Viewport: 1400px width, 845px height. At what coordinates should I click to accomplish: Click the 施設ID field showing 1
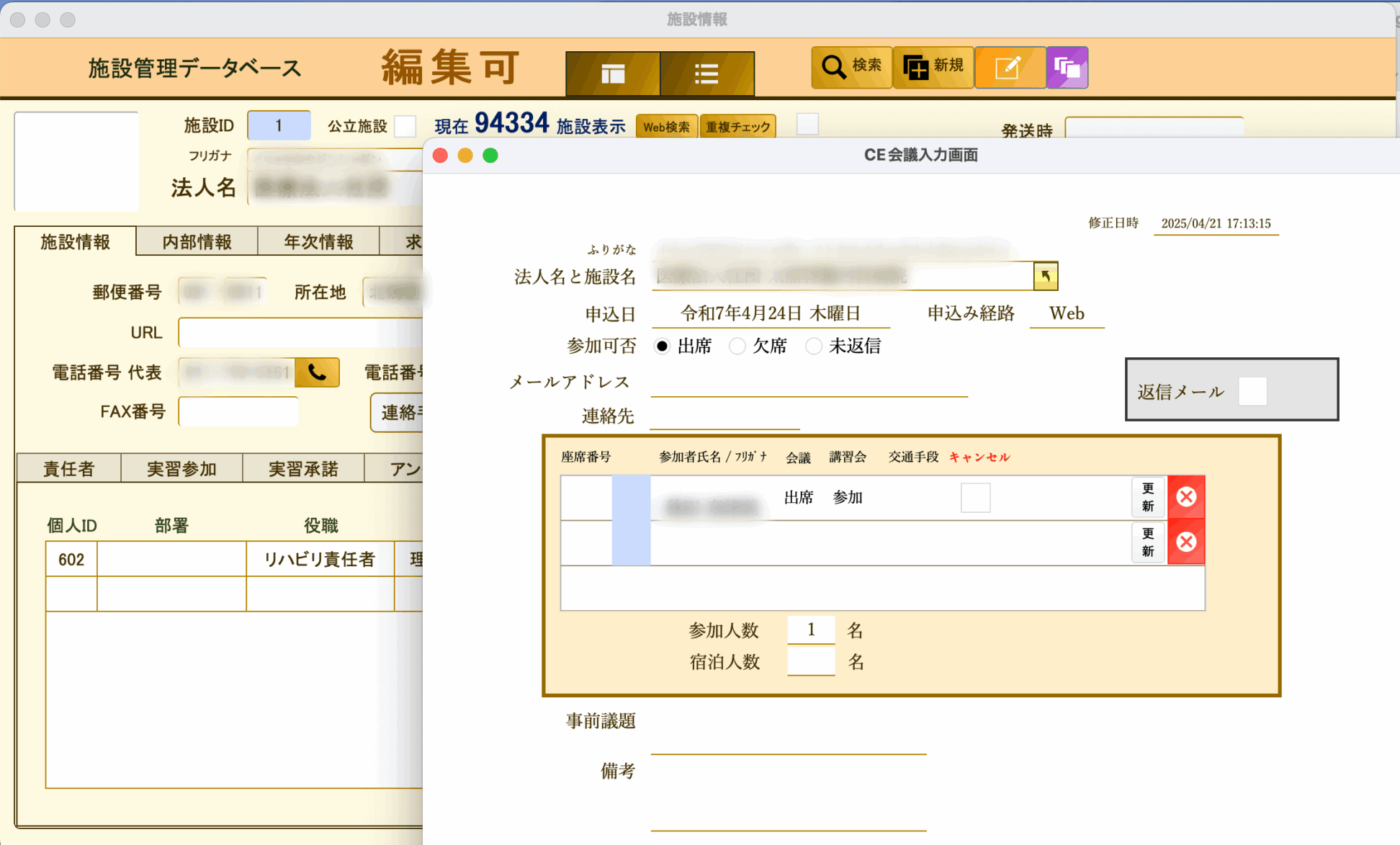(279, 126)
